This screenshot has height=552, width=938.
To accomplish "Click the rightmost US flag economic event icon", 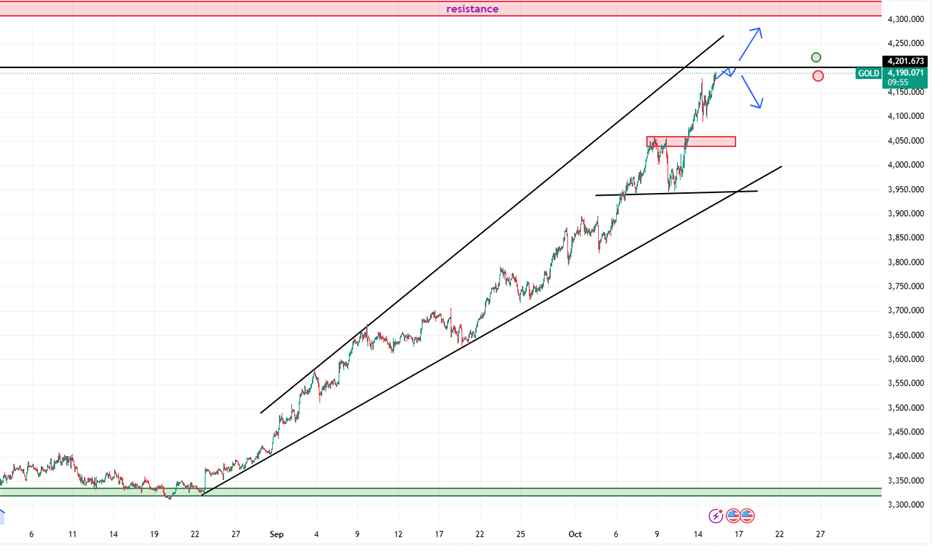I will (x=747, y=516).
